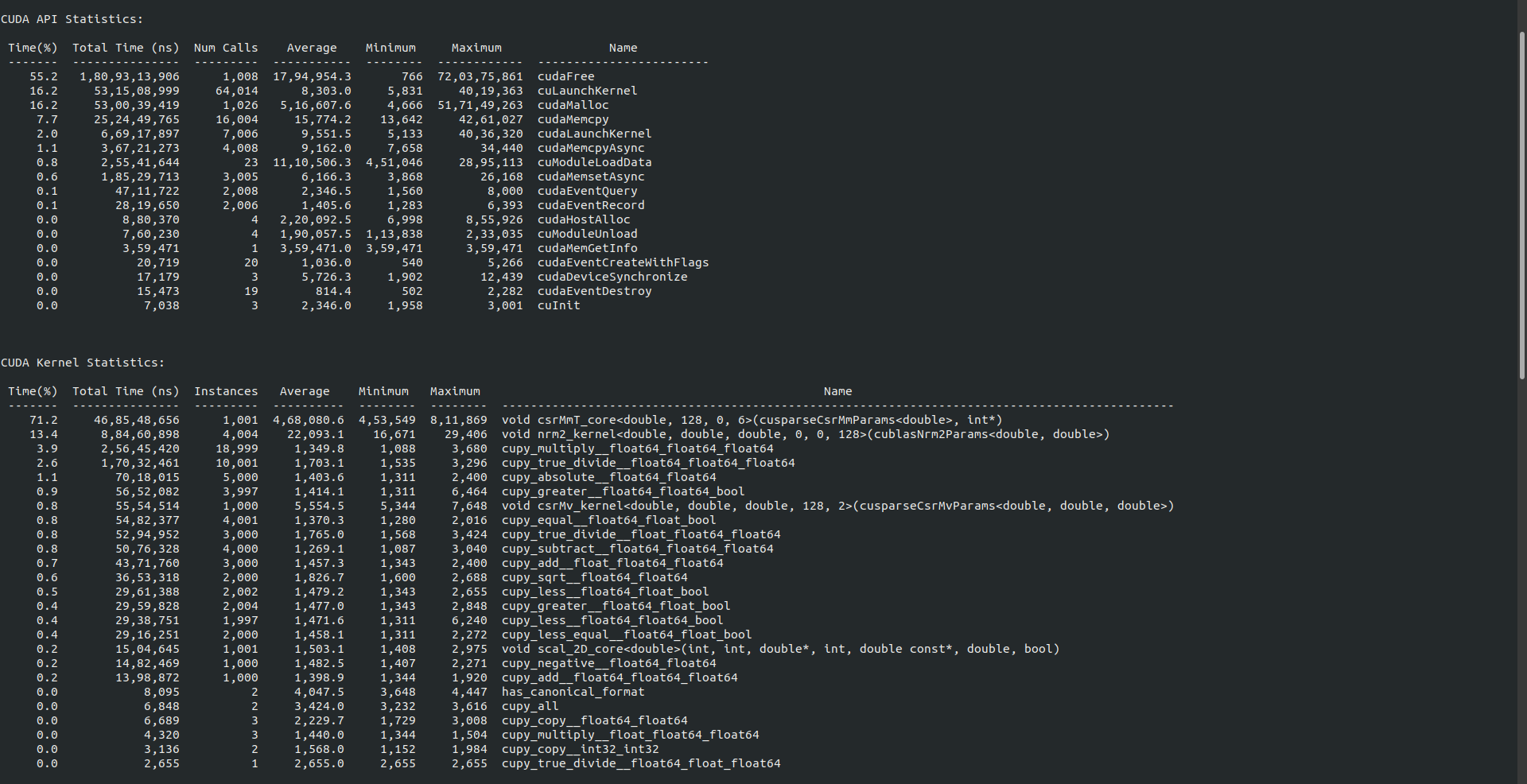Click the cudaEventRecord name entry
Screen dimensions: 1527x784
click(x=591, y=205)
